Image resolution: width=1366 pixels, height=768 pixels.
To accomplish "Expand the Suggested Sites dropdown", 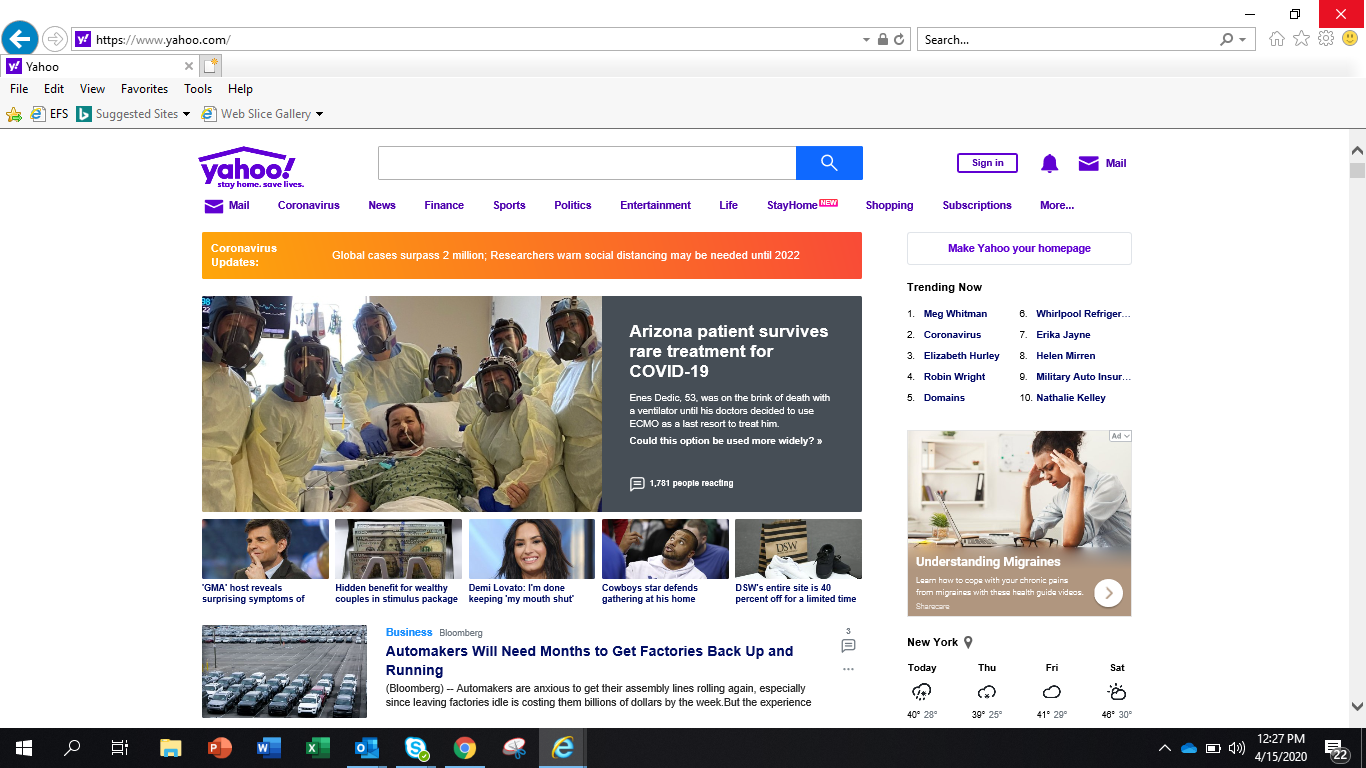I will click(186, 114).
